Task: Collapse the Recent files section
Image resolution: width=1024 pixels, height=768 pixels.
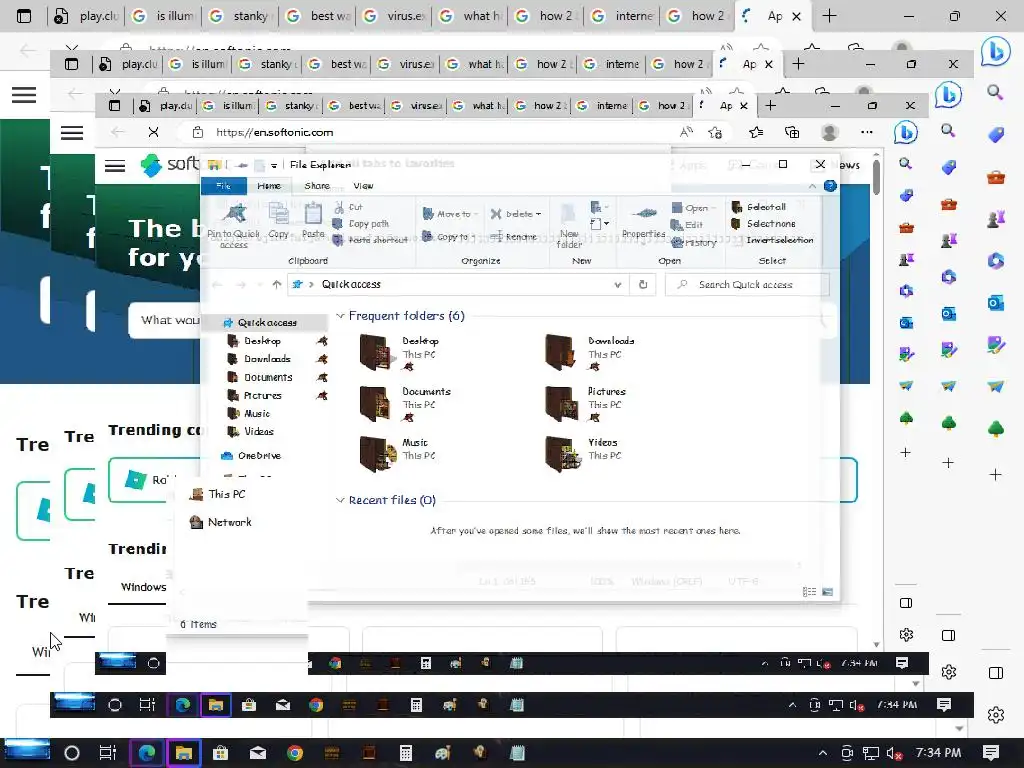Action: pyautogui.click(x=340, y=500)
